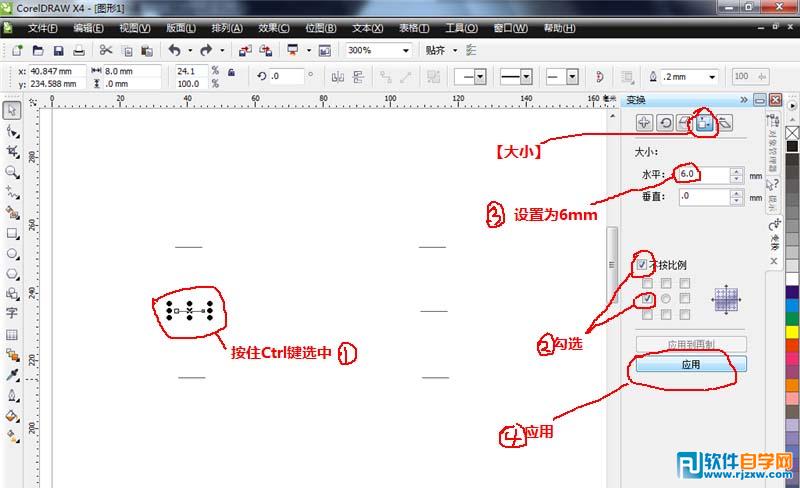800x488 pixels.
Task: Click the Save icon in the toolbar
Action: coord(58,50)
